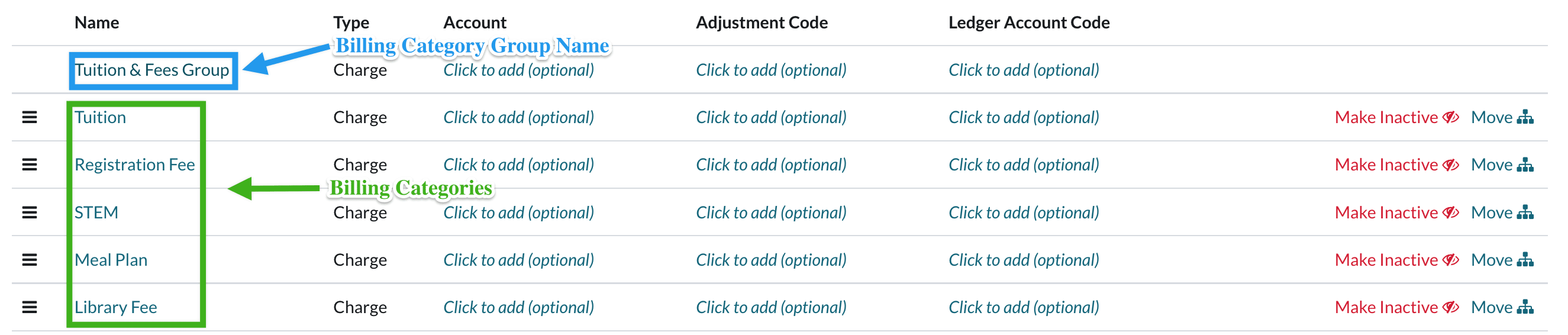
Task: Open the Library Fee billing category
Action: 115,308
